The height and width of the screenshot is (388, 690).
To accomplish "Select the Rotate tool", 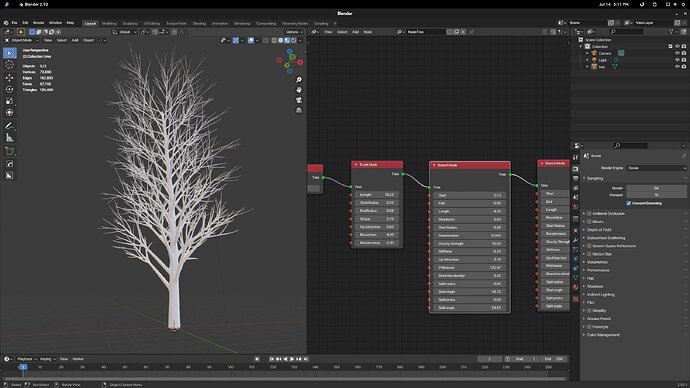I will coord(9,89).
